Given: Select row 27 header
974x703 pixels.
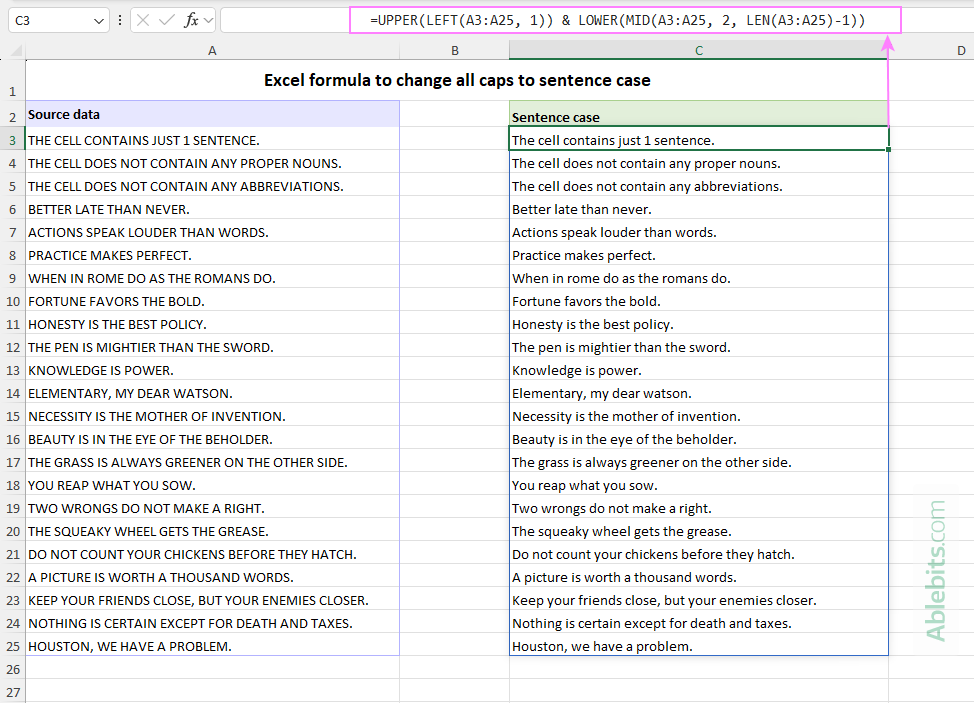Looking at the screenshot, I should point(12,692).
